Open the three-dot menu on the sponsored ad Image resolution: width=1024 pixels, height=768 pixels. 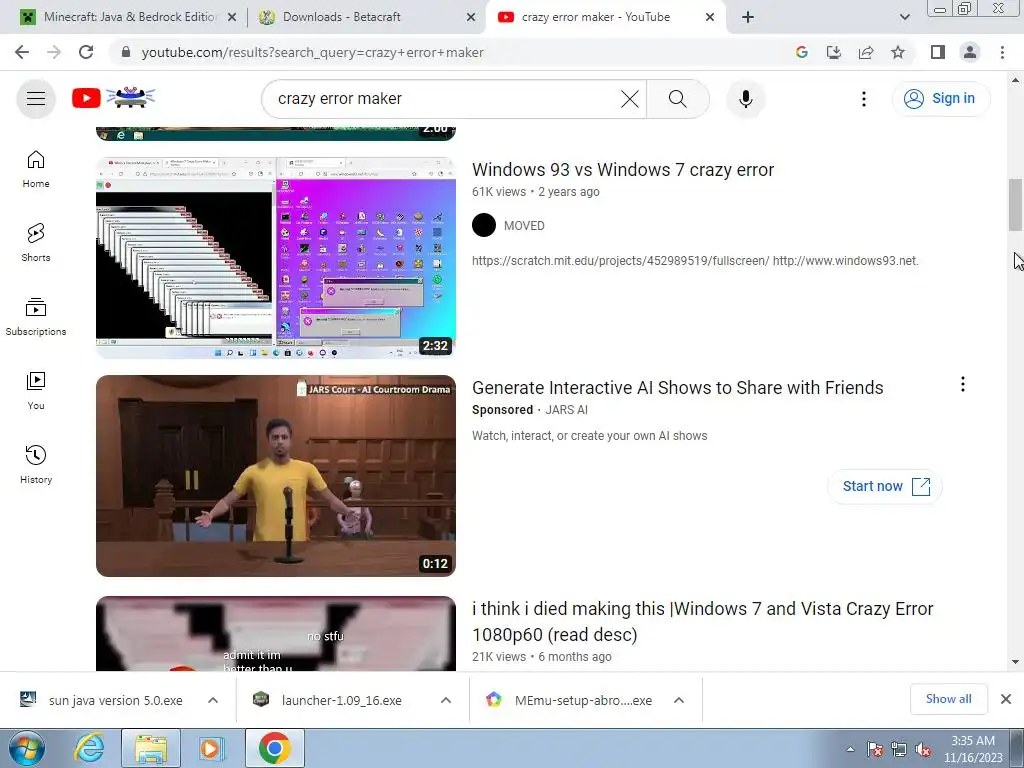[x=963, y=384]
